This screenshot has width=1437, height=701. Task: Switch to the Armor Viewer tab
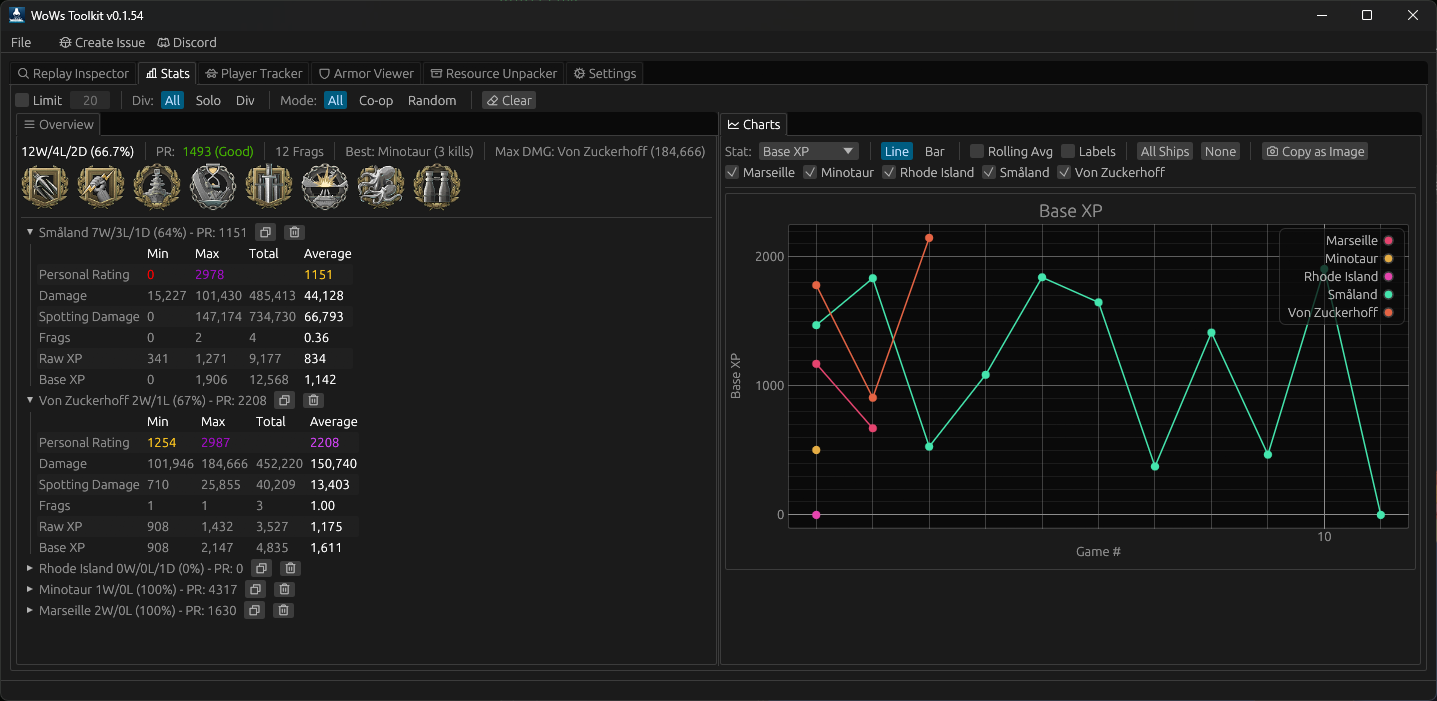(x=366, y=73)
